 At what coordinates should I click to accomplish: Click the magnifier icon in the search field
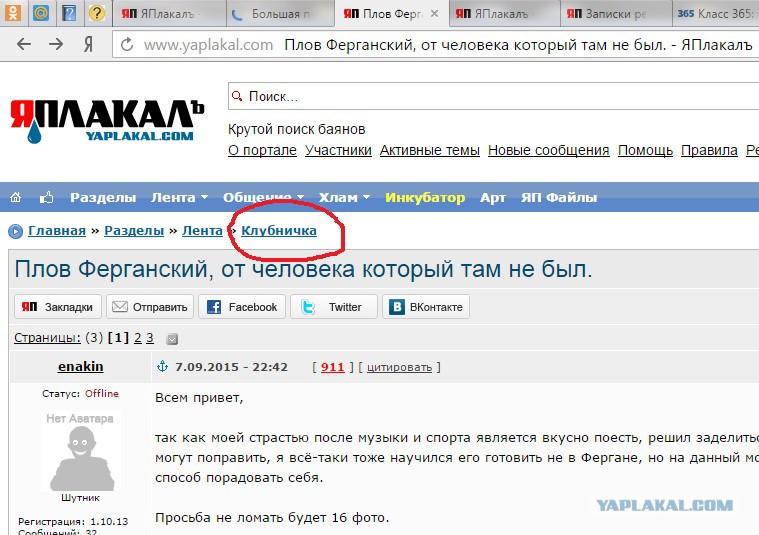(237, 96)
